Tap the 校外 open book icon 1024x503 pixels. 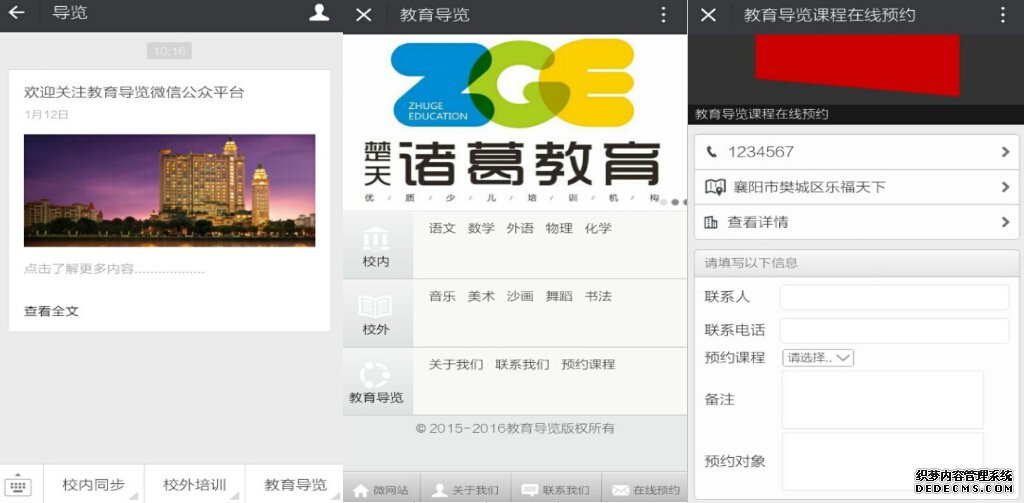coord(376,306)
